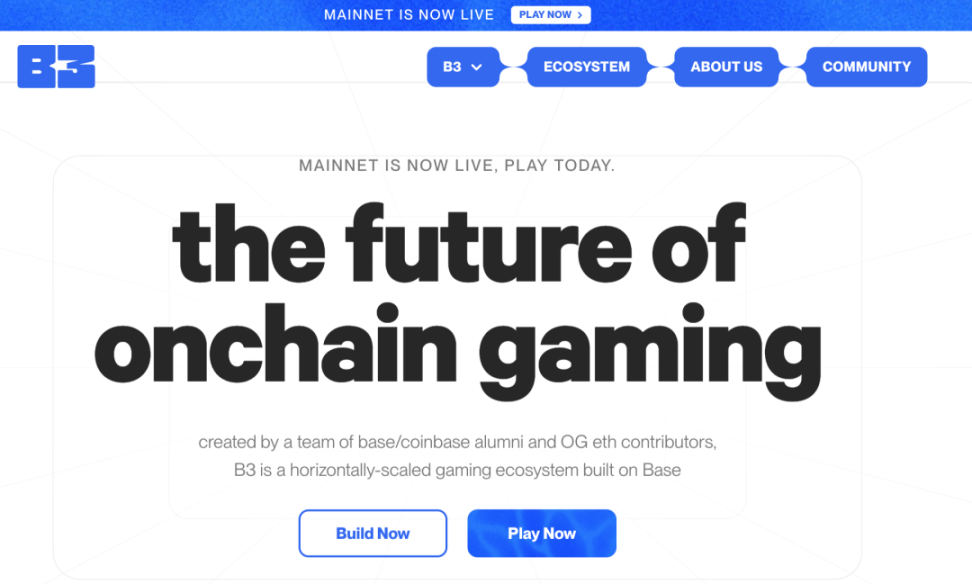Click the B3 logo icon
The width and height of the screenshot is (972, 584).
56,66
